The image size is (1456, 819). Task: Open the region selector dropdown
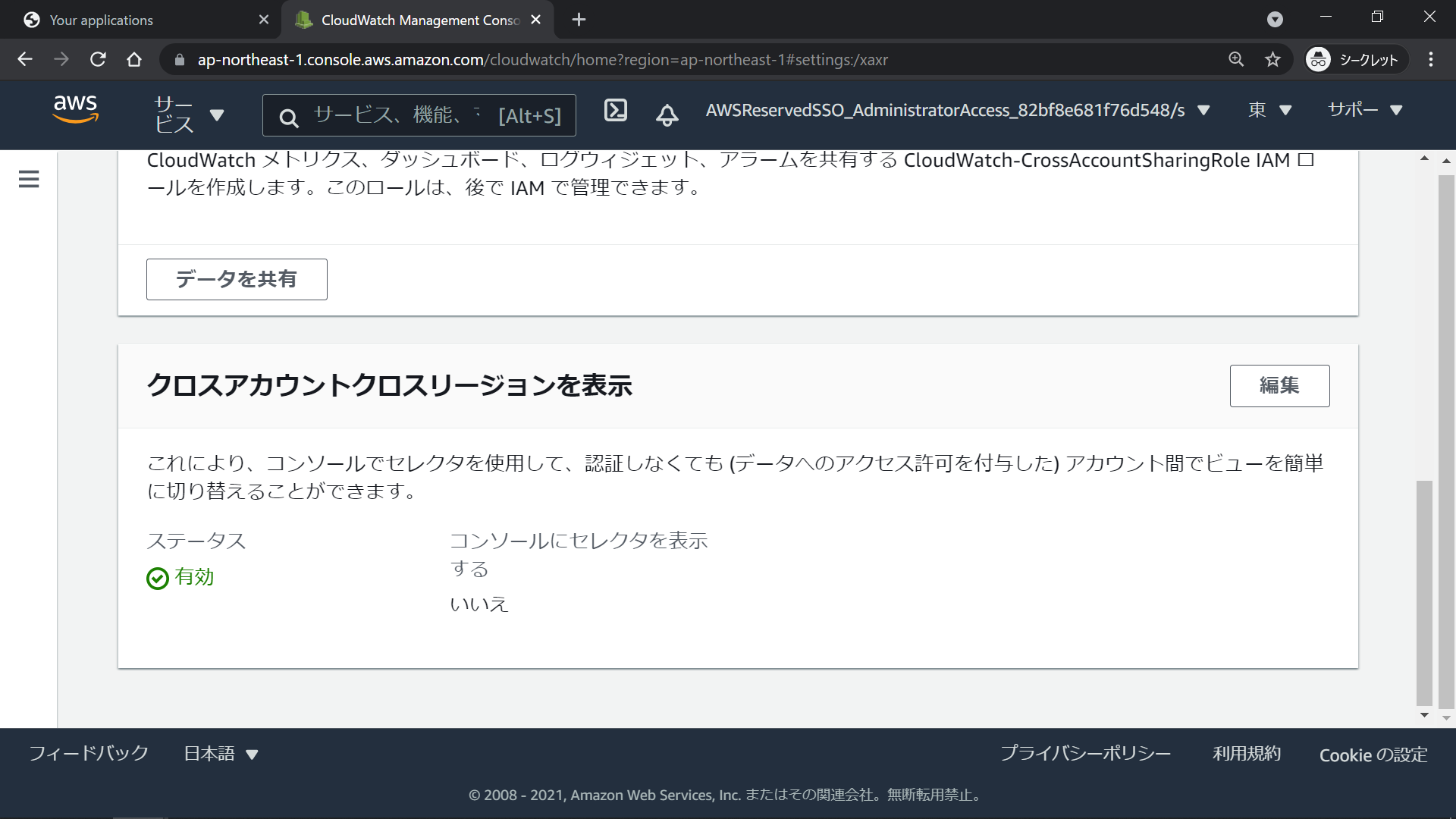pos(1269,111)
